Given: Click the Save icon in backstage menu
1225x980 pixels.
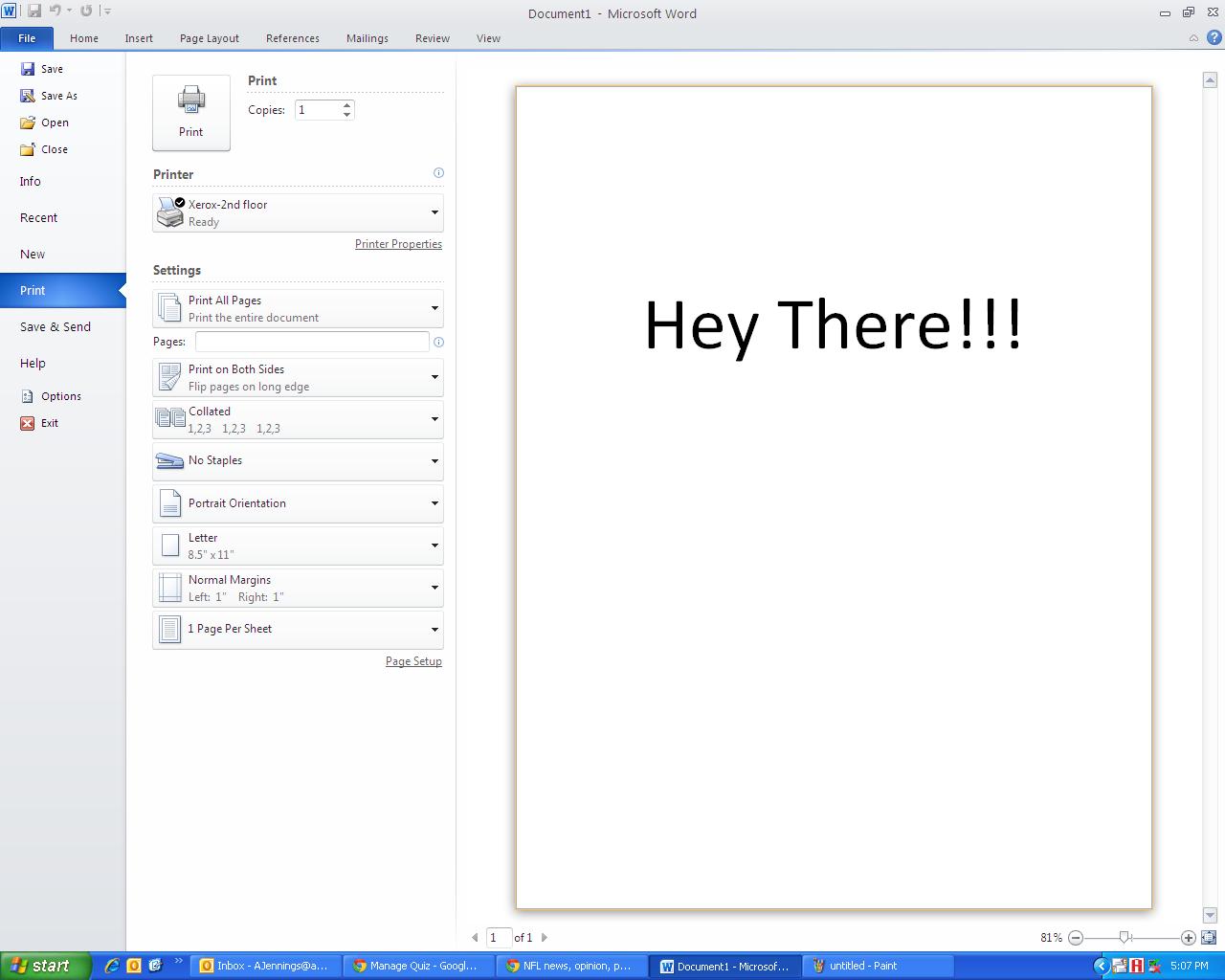Looking at the screenshot, I should [28, 69].
